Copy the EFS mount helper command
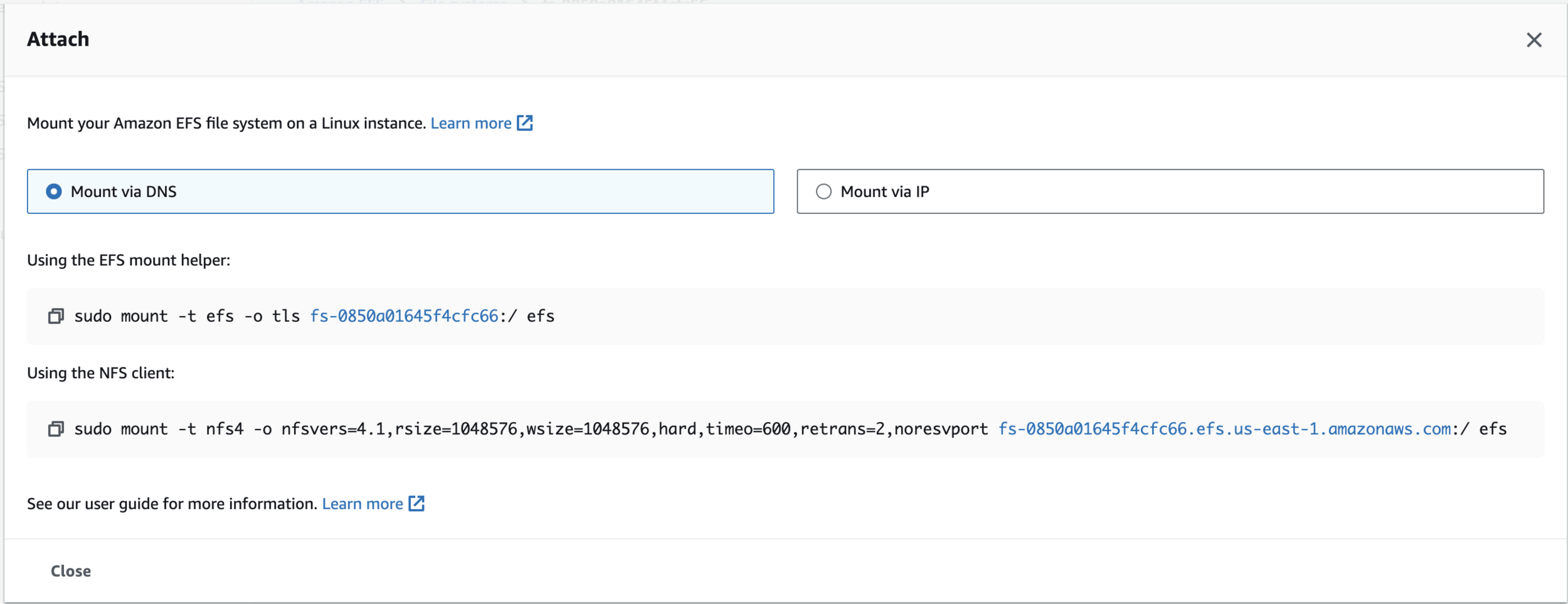 (56, 316)
